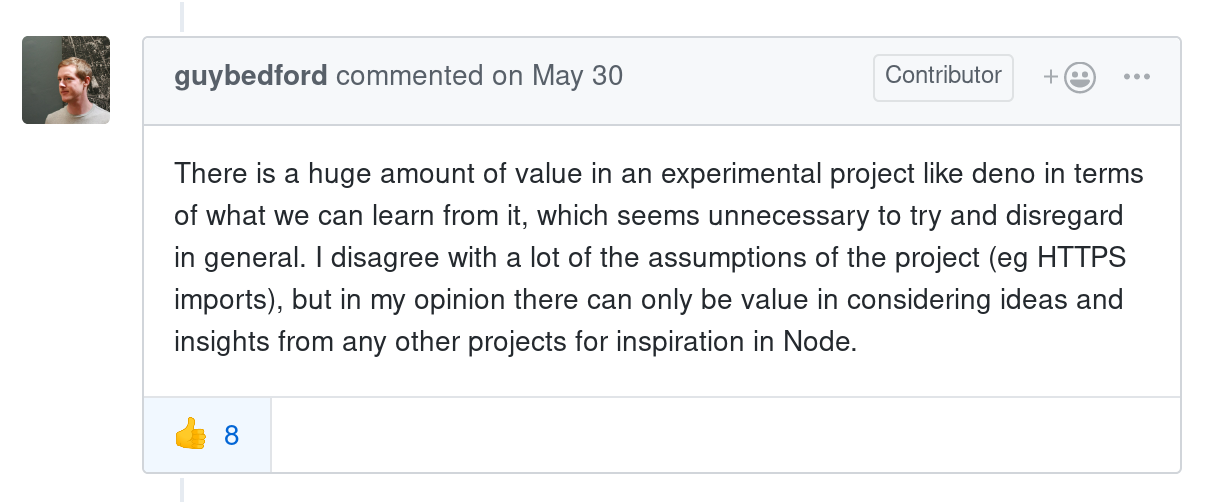Click the 'HTTPS' text in the comment
Screen dimensions: 1222x502
point(1083,258)
